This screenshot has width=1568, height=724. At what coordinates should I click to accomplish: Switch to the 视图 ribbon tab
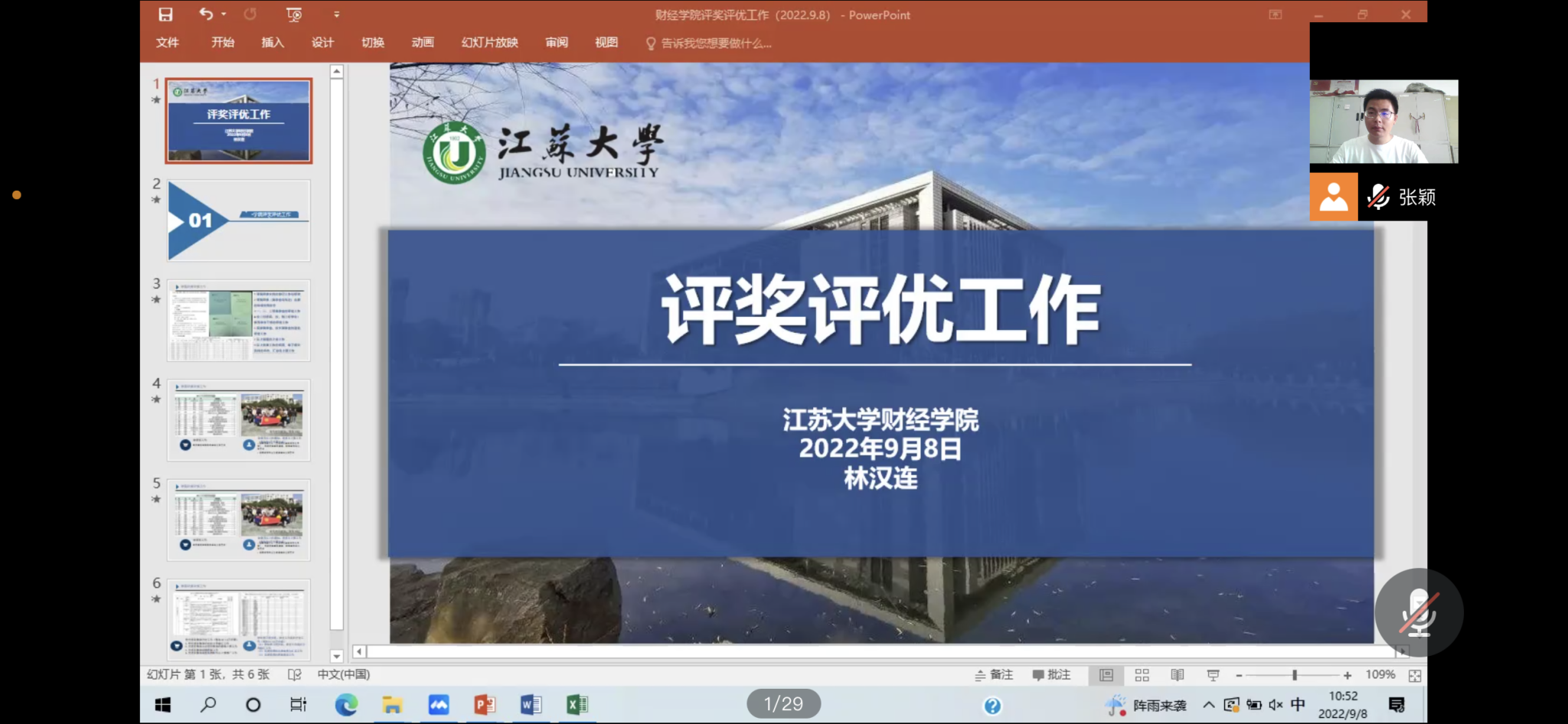tap(606, 43)
